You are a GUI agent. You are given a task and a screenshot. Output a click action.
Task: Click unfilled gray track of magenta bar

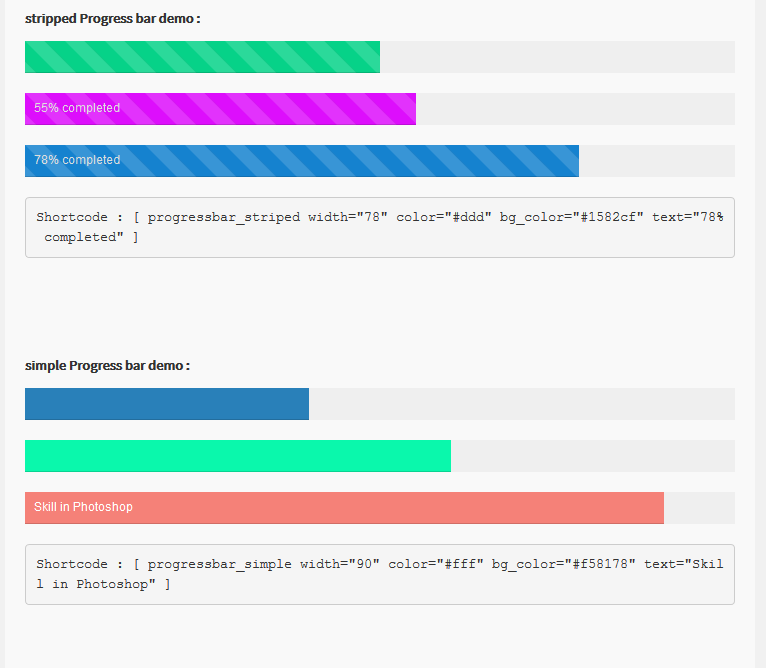575,109
